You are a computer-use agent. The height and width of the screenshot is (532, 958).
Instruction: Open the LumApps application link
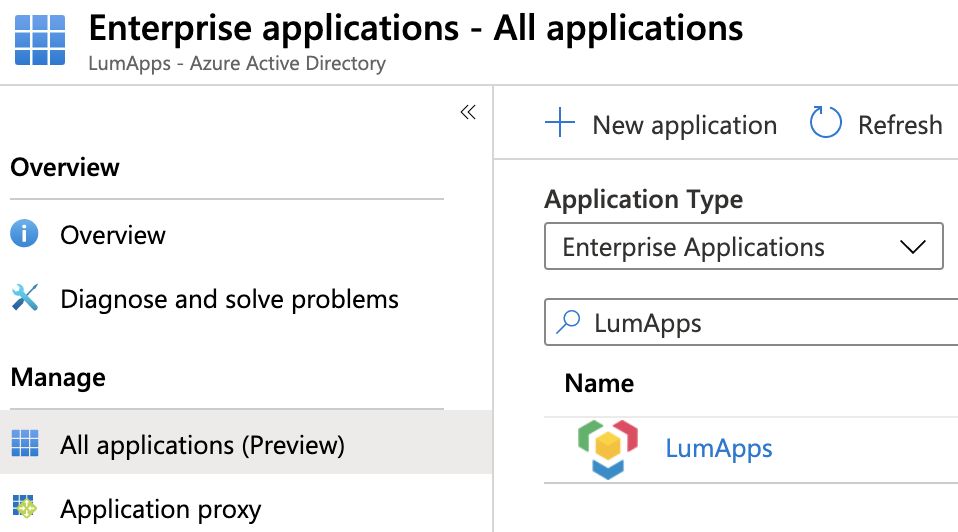tap(718, 448)
